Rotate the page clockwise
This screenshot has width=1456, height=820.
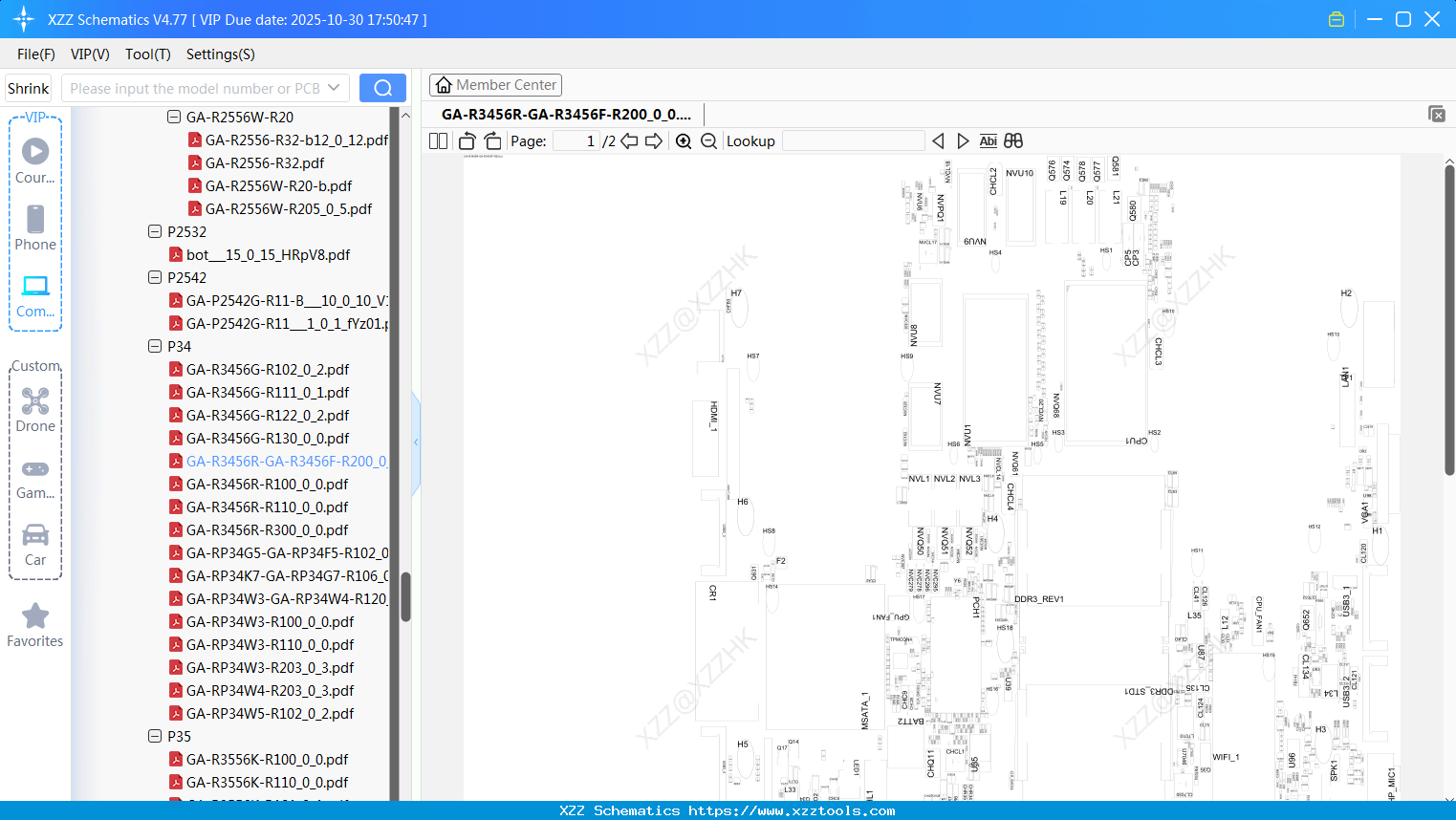coord(493,141)
